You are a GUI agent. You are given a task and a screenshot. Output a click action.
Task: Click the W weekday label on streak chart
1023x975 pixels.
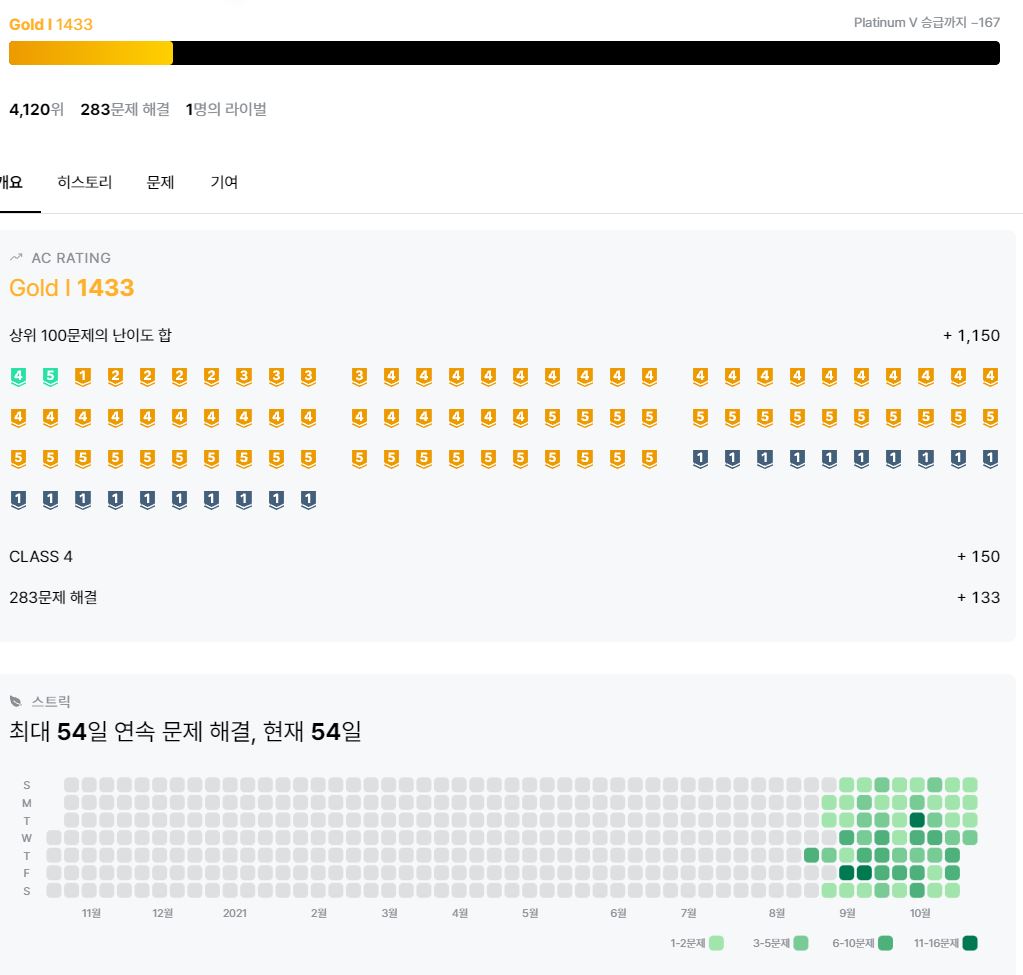[x=27, y=838]
